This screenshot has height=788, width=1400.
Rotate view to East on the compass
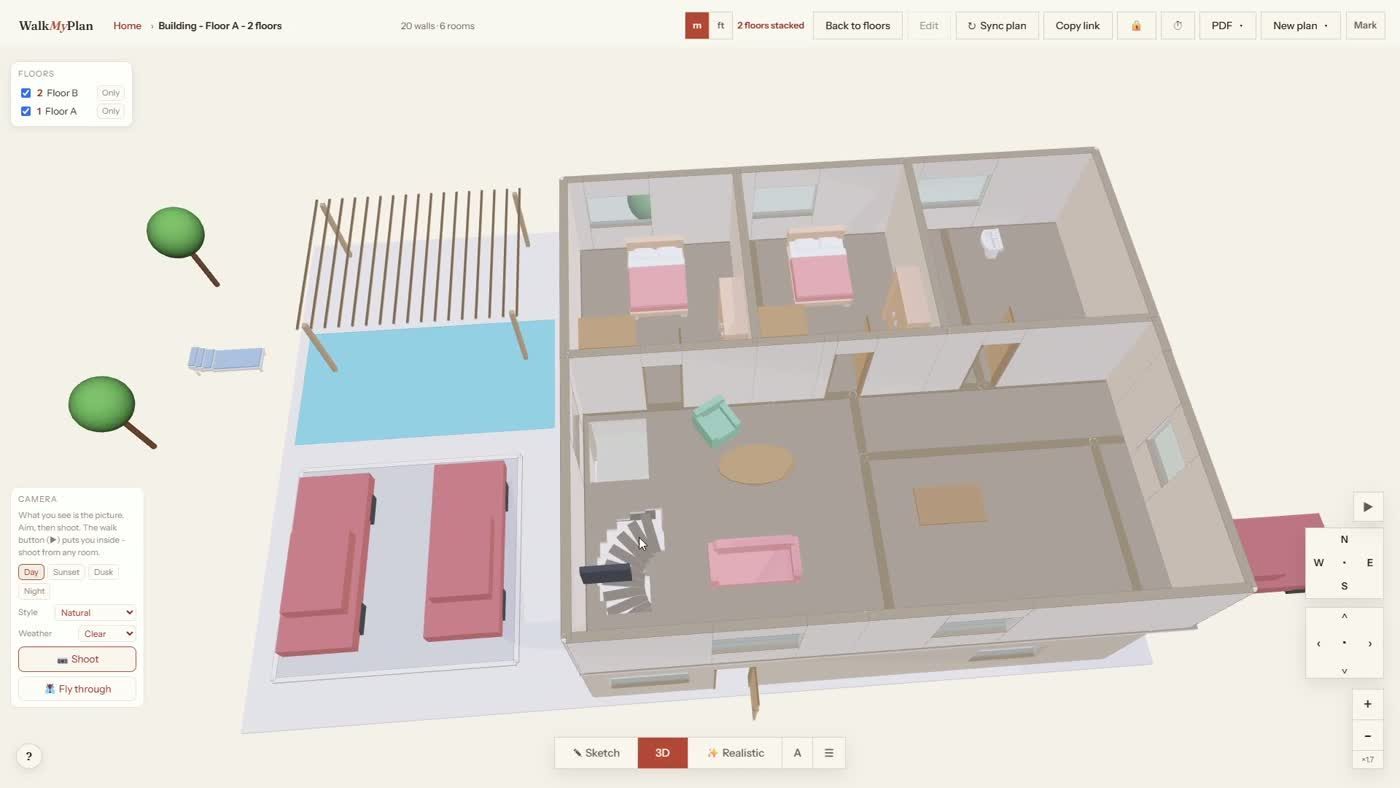point(1369,563)
